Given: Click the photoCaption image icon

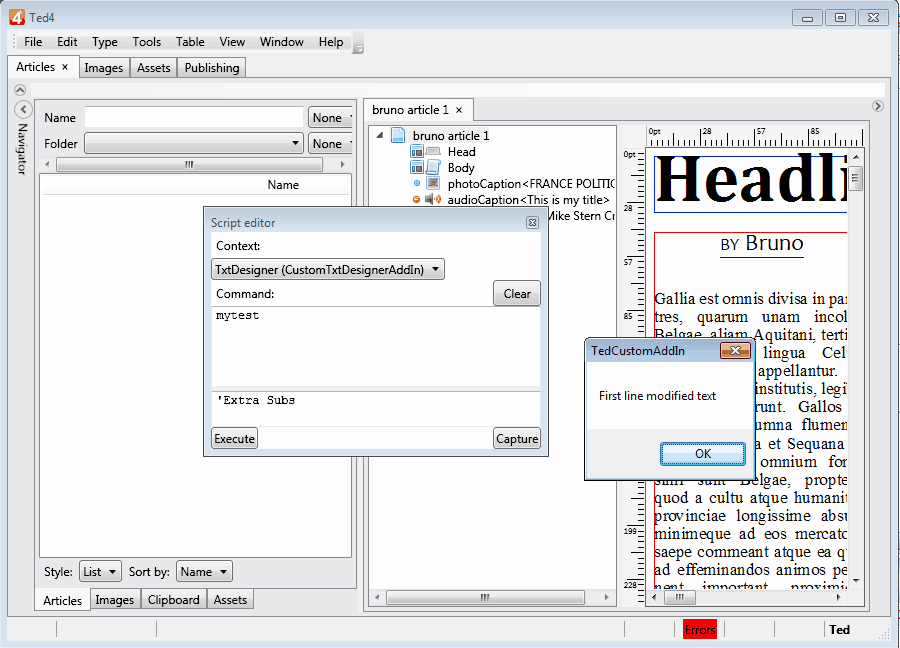Looking at the screenshot, I should pos(433,184).
